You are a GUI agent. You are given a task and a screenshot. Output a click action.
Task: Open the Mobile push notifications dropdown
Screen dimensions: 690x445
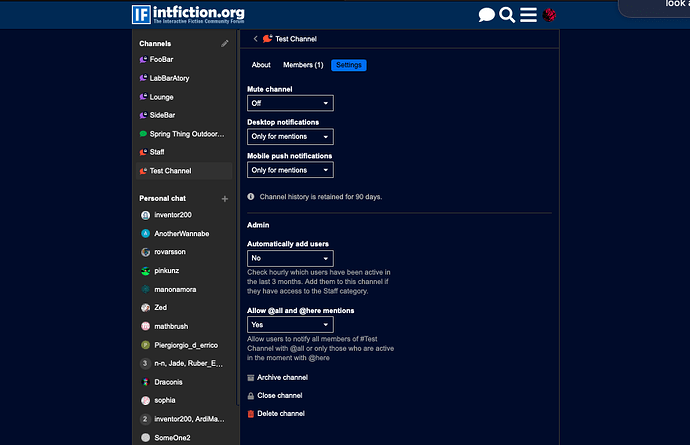(290, 170)
